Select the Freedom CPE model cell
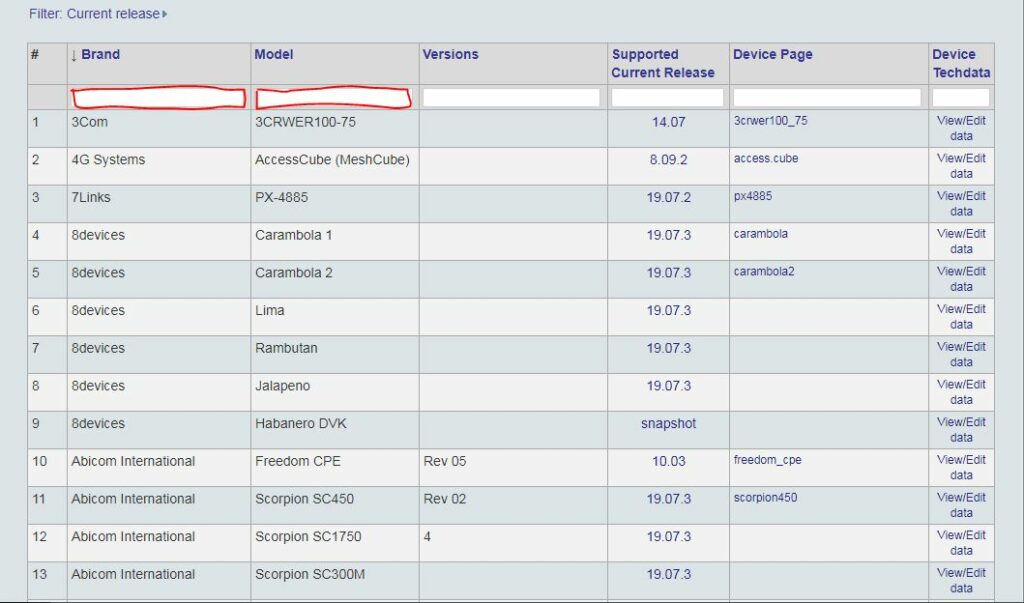Screen dimensions: 1024x603 click(x=335, y=468)
